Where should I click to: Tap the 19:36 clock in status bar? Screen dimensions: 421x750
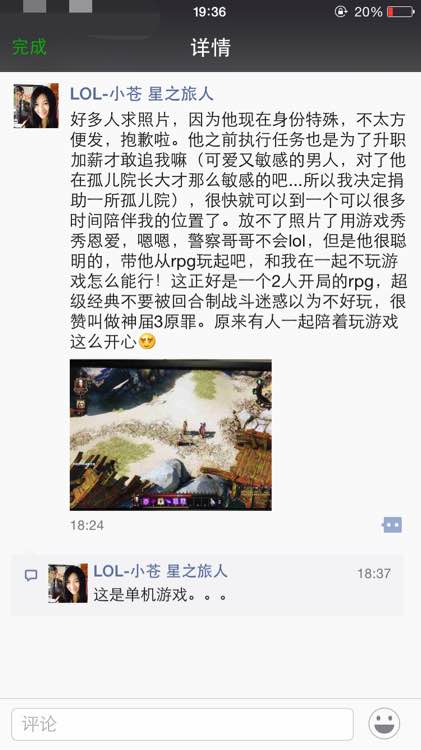210,11
